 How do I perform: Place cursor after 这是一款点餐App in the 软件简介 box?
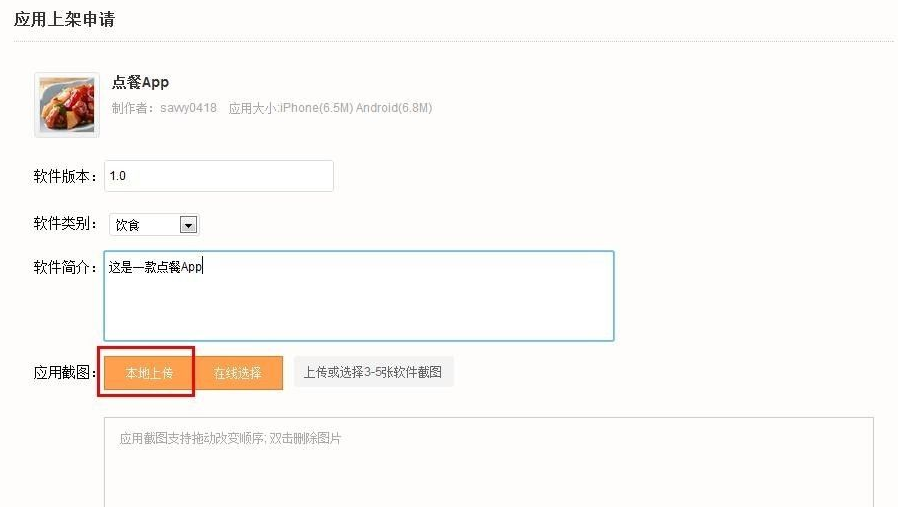coord(204,267)
